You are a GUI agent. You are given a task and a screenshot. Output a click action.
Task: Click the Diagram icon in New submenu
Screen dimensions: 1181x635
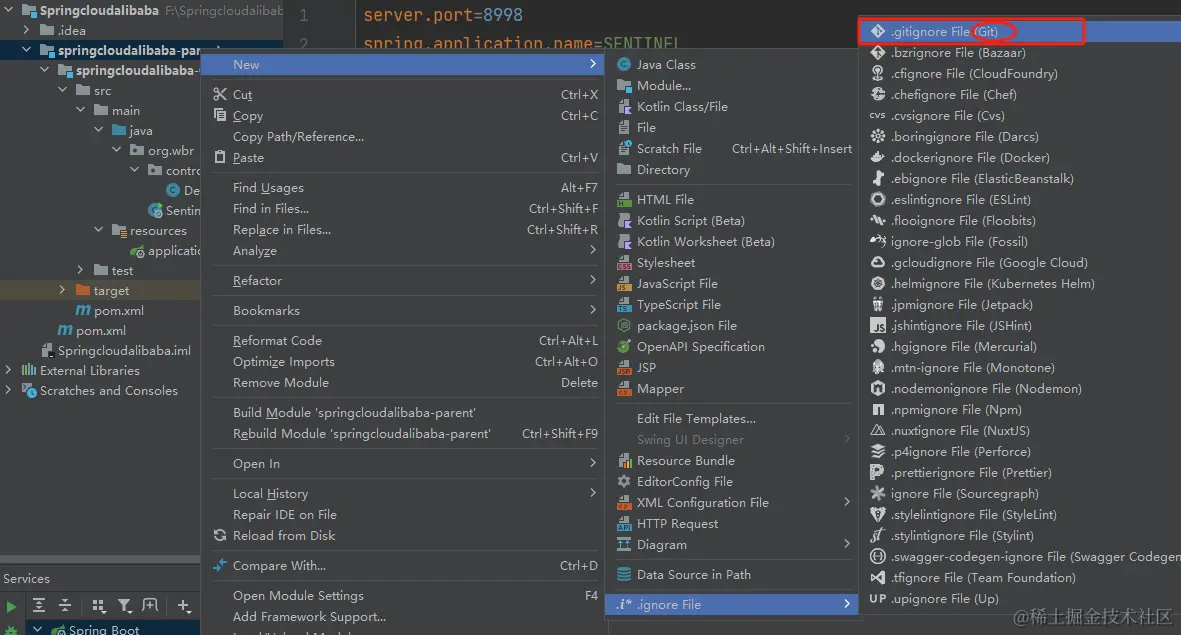624,545
